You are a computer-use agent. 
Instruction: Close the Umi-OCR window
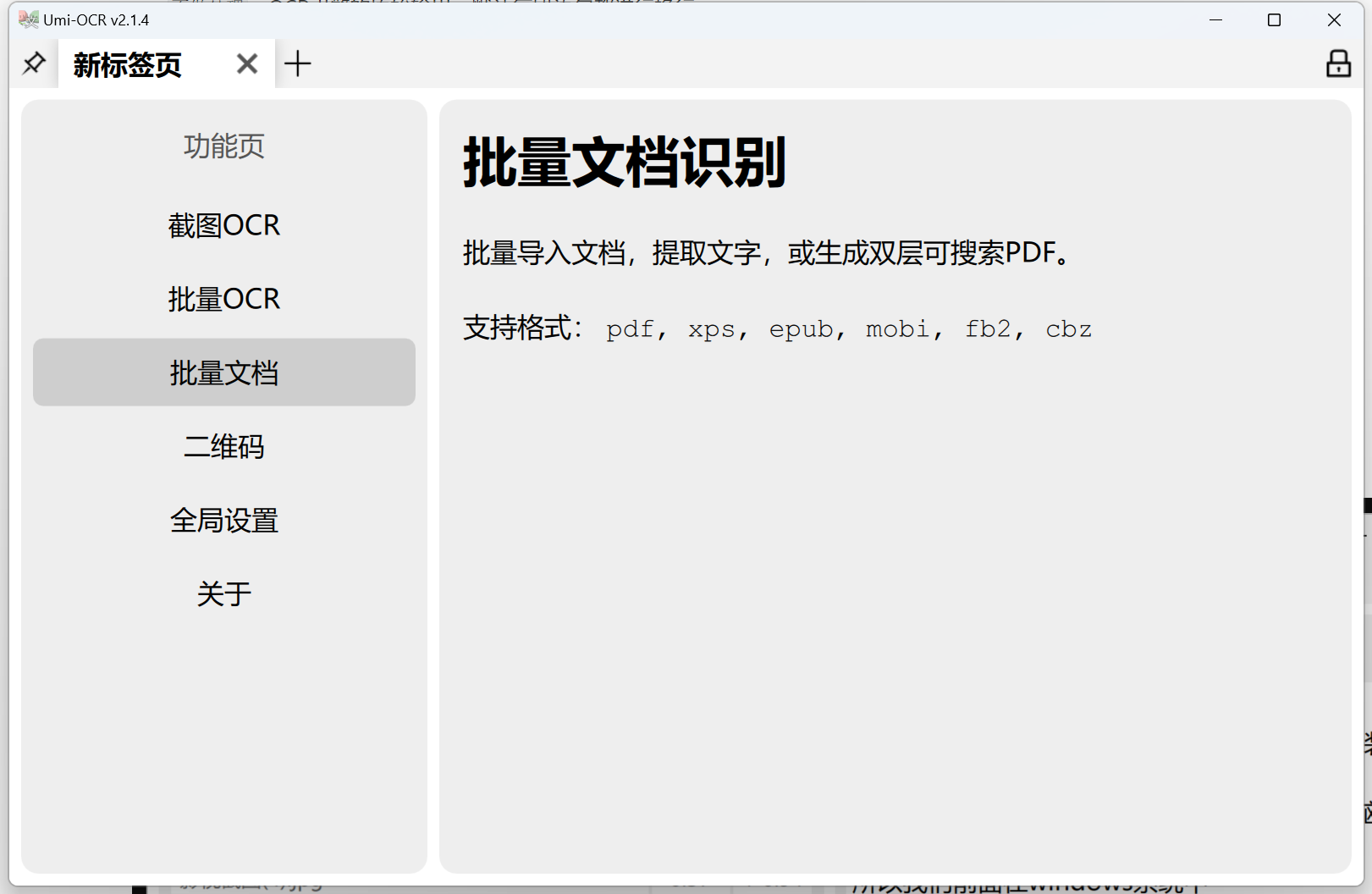point(1334,19)
